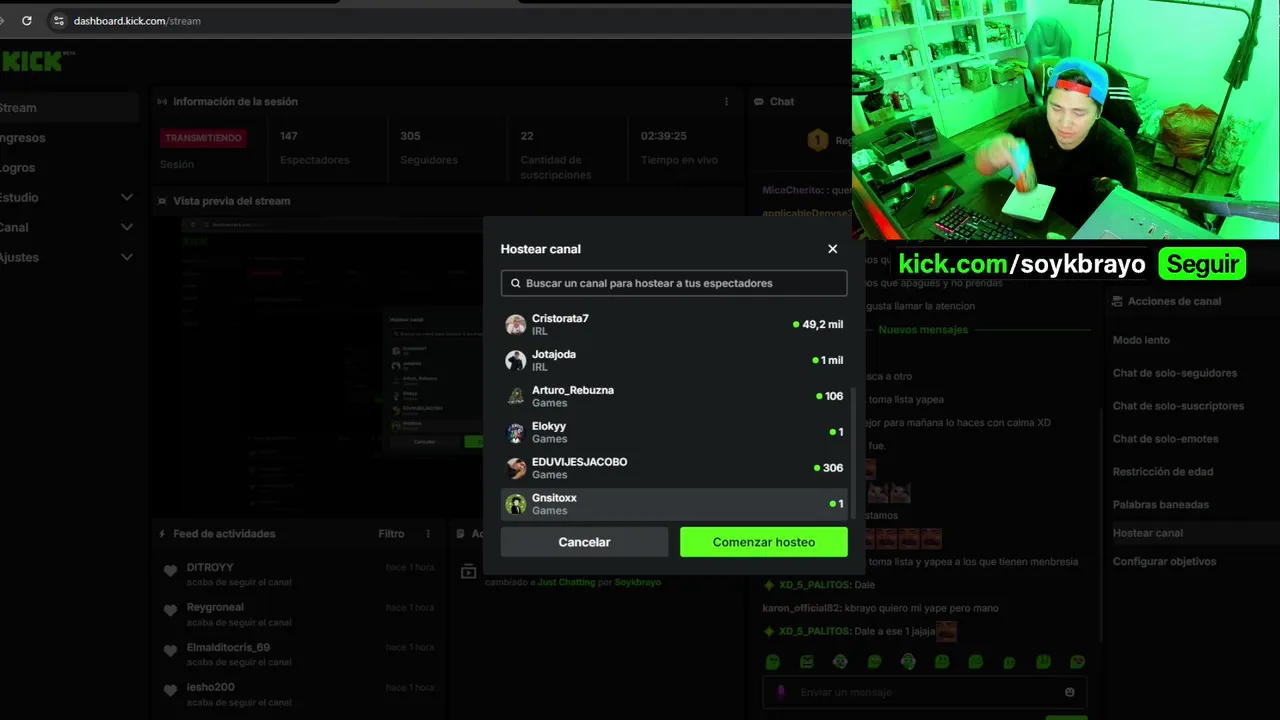1280x720 pixels.
Task: Click the Seguir button on the overlay
Action: pos(1202,264)
